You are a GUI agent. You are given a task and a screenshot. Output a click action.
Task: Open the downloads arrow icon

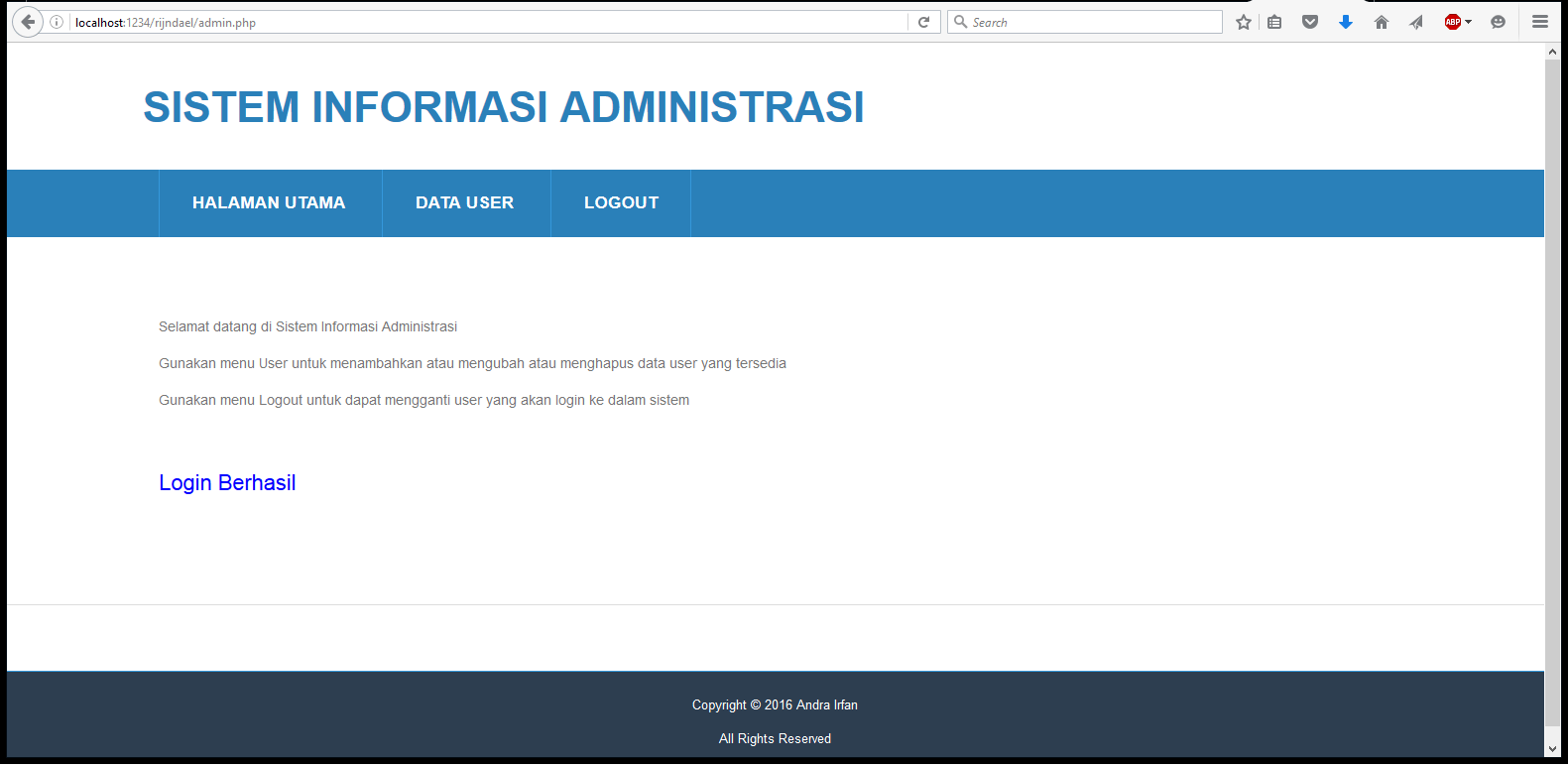click(1346, 22)
